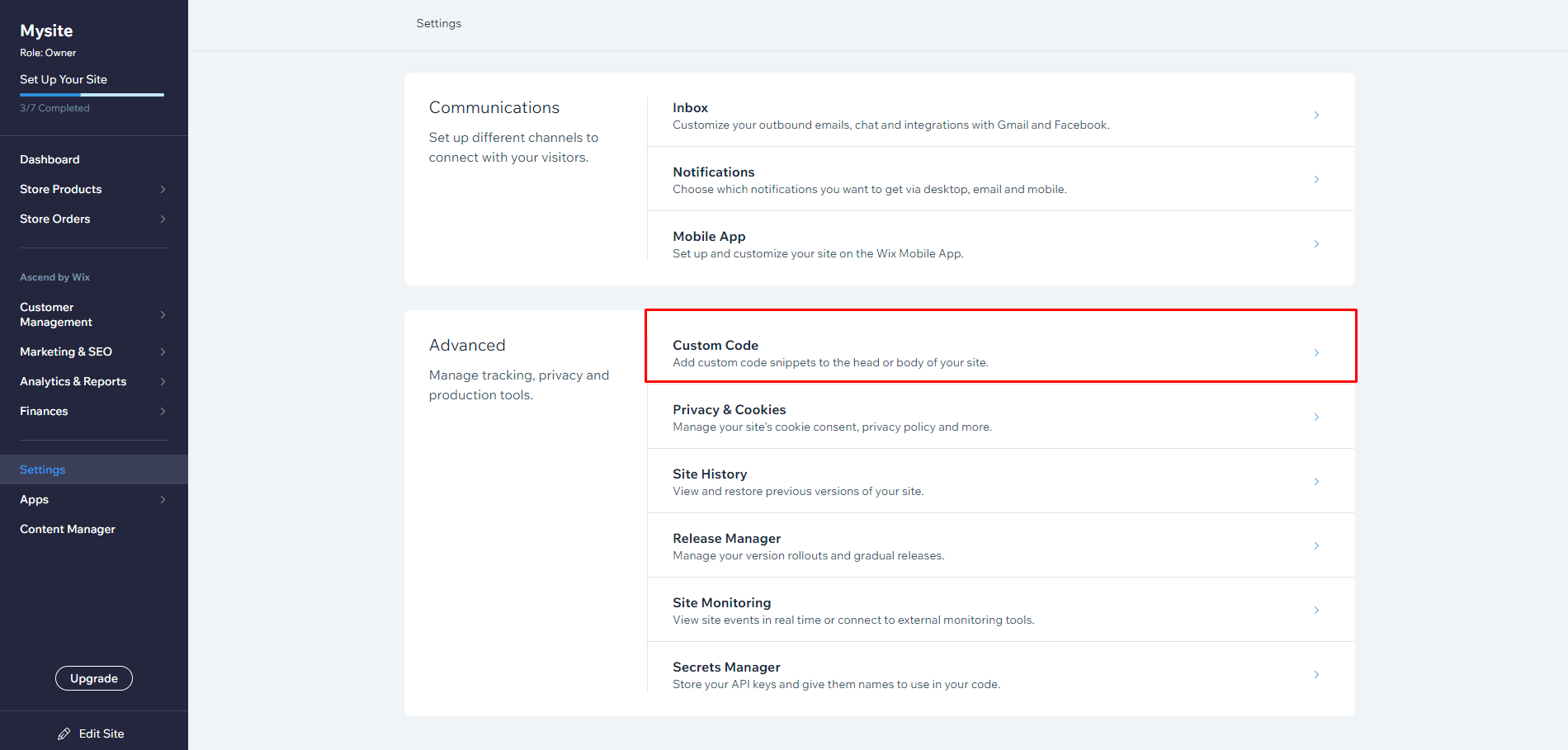1568x750 pixels.
Task: Click the chevron beside Site History
Action: tap(1316, 482)
